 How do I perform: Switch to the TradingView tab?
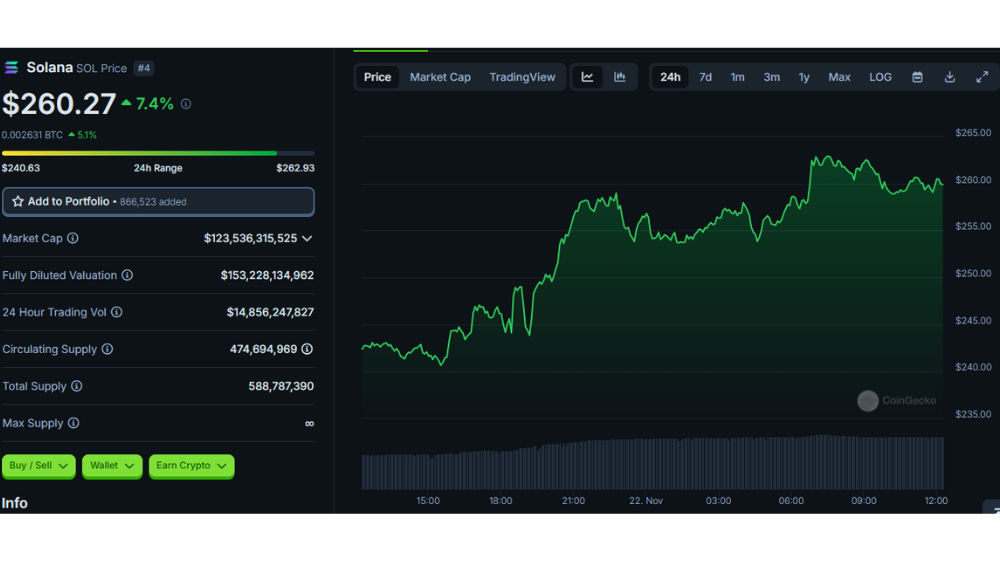click(x=522, y=77)
